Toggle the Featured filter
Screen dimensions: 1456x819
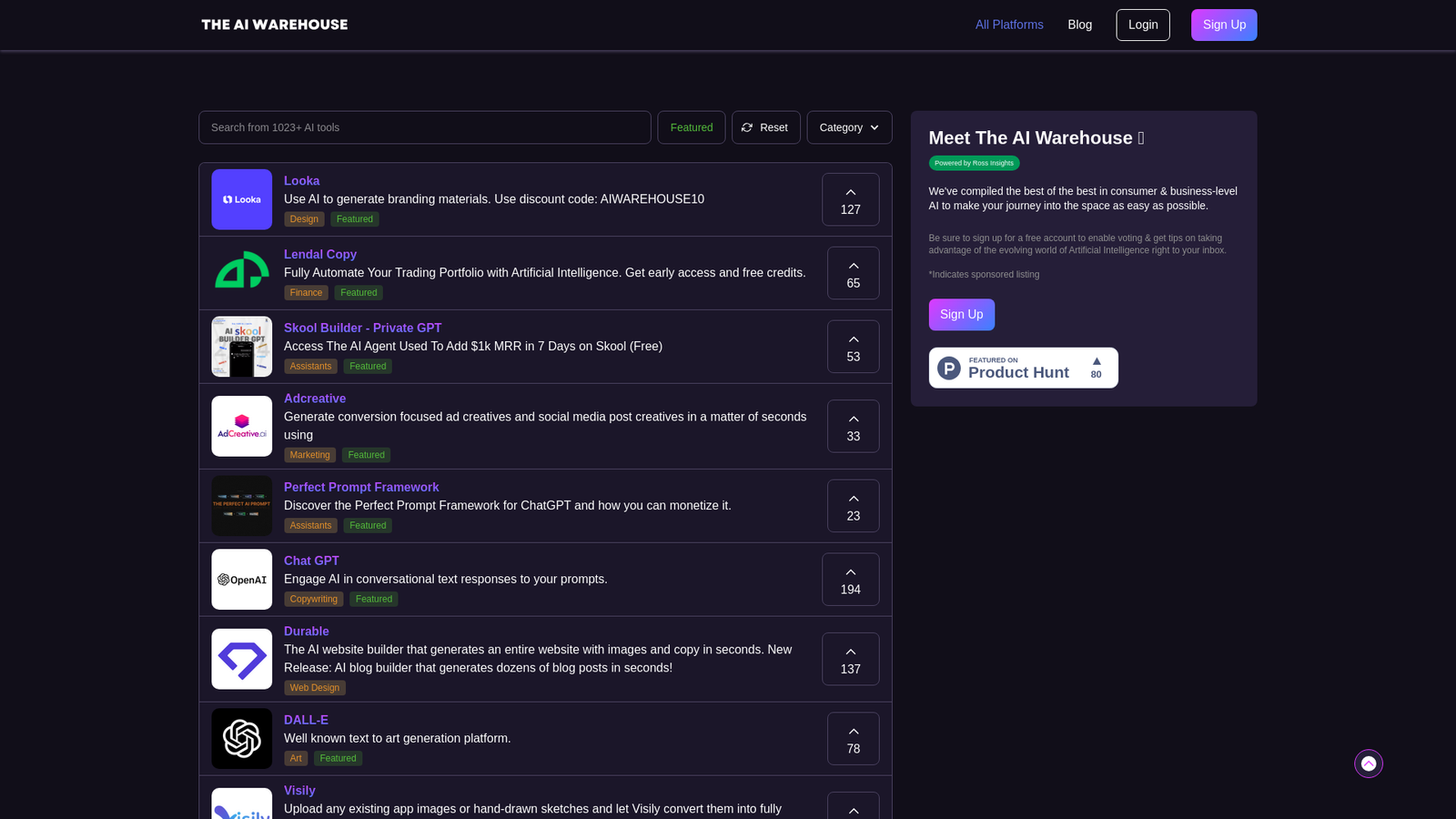tap(692, 127)
